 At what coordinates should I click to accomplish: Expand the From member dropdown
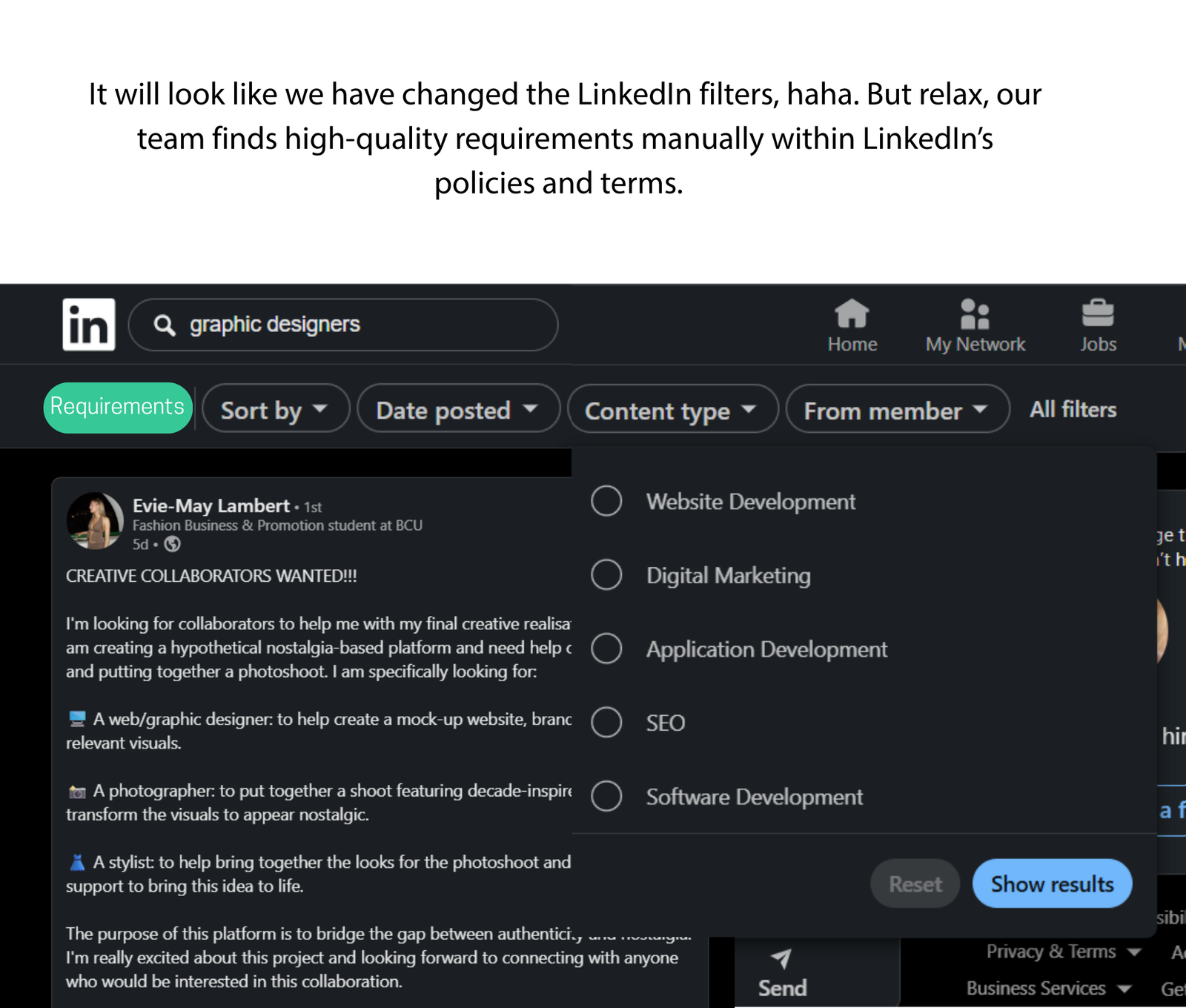tap(898, 408)
